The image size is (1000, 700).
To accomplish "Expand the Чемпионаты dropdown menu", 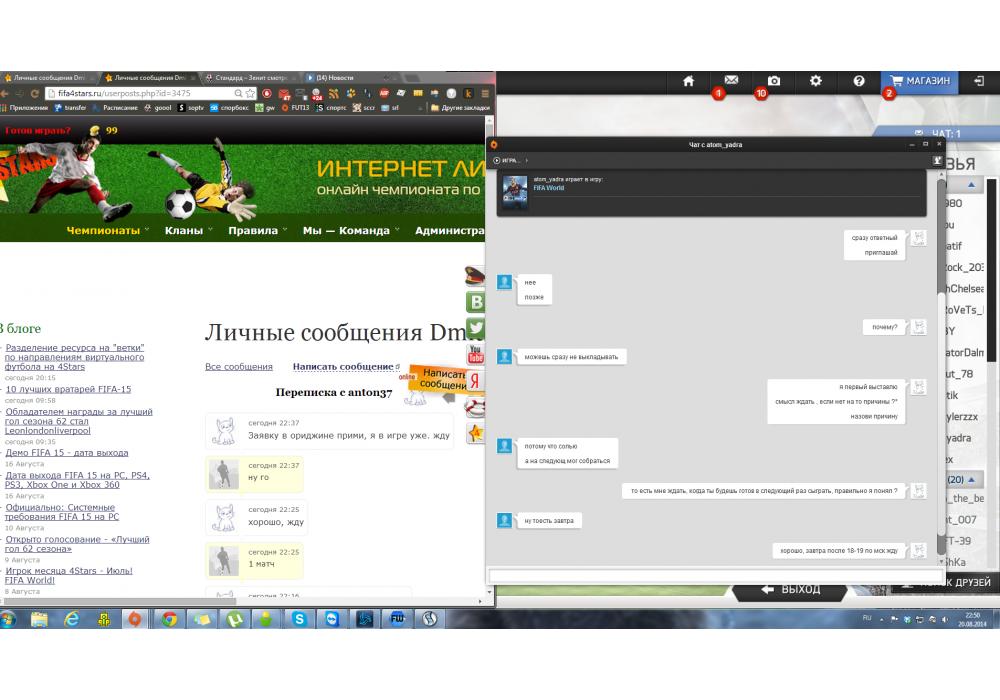I will click(107, 230).
